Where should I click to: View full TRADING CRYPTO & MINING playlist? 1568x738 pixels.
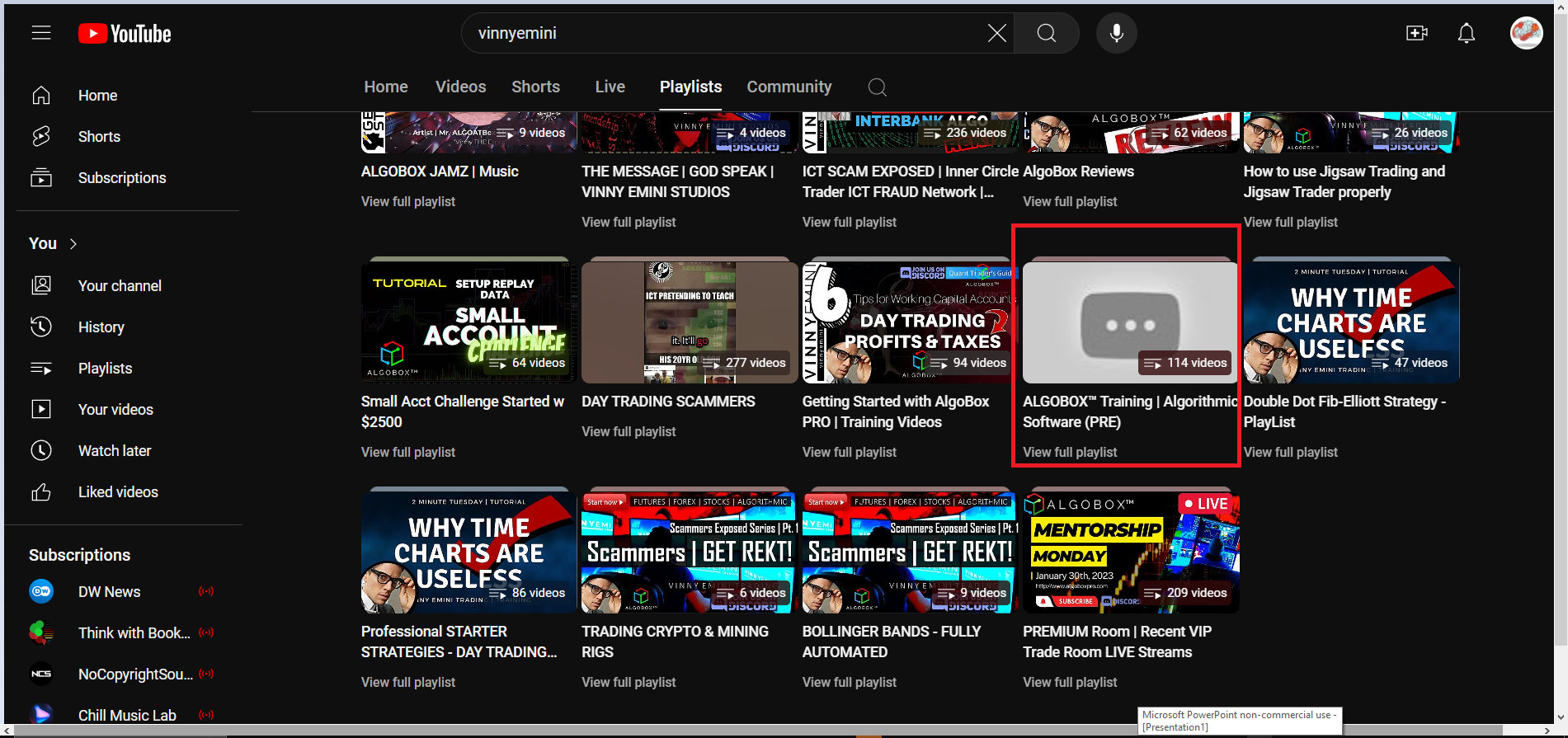pos(629,683)
